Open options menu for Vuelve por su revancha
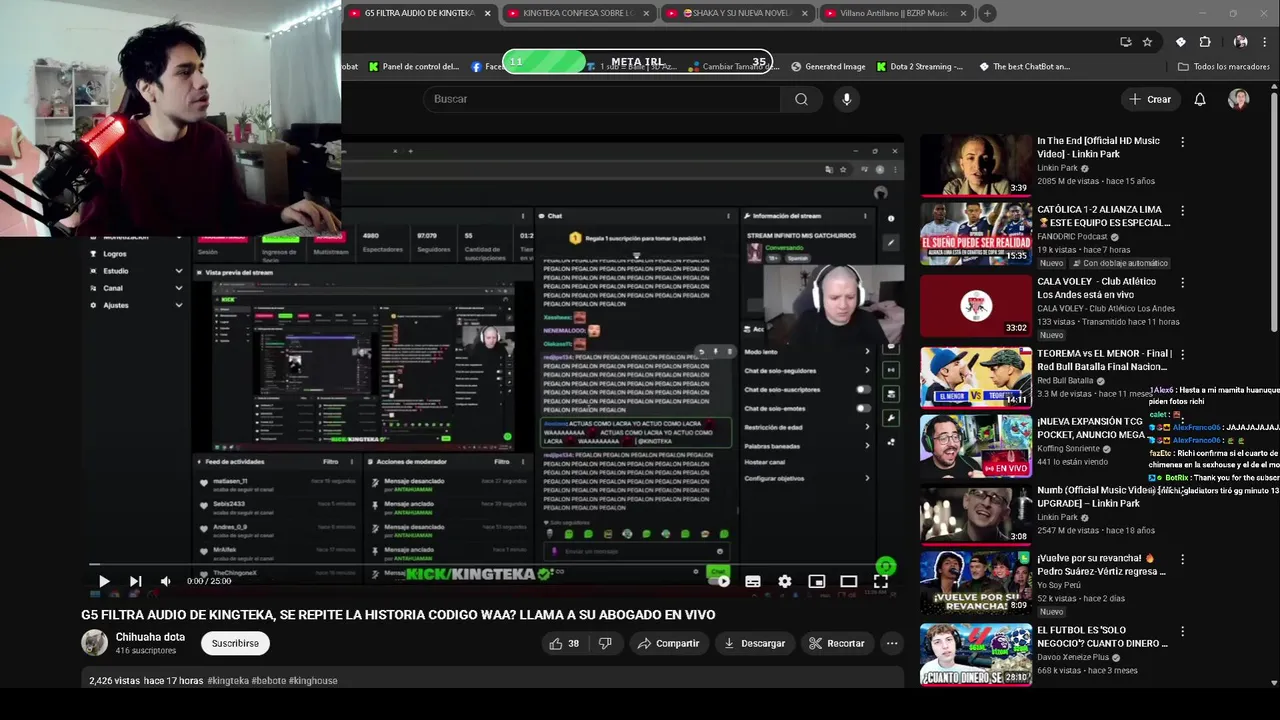This screenshot has height=720, width=1280. point(1182,560)
